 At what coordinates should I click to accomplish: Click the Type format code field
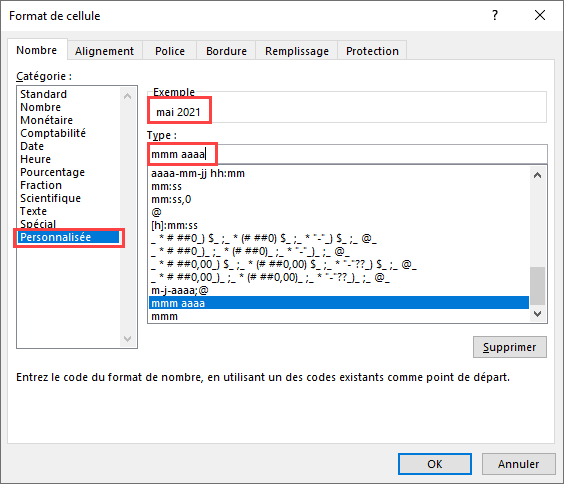click(x=347, y=154)
